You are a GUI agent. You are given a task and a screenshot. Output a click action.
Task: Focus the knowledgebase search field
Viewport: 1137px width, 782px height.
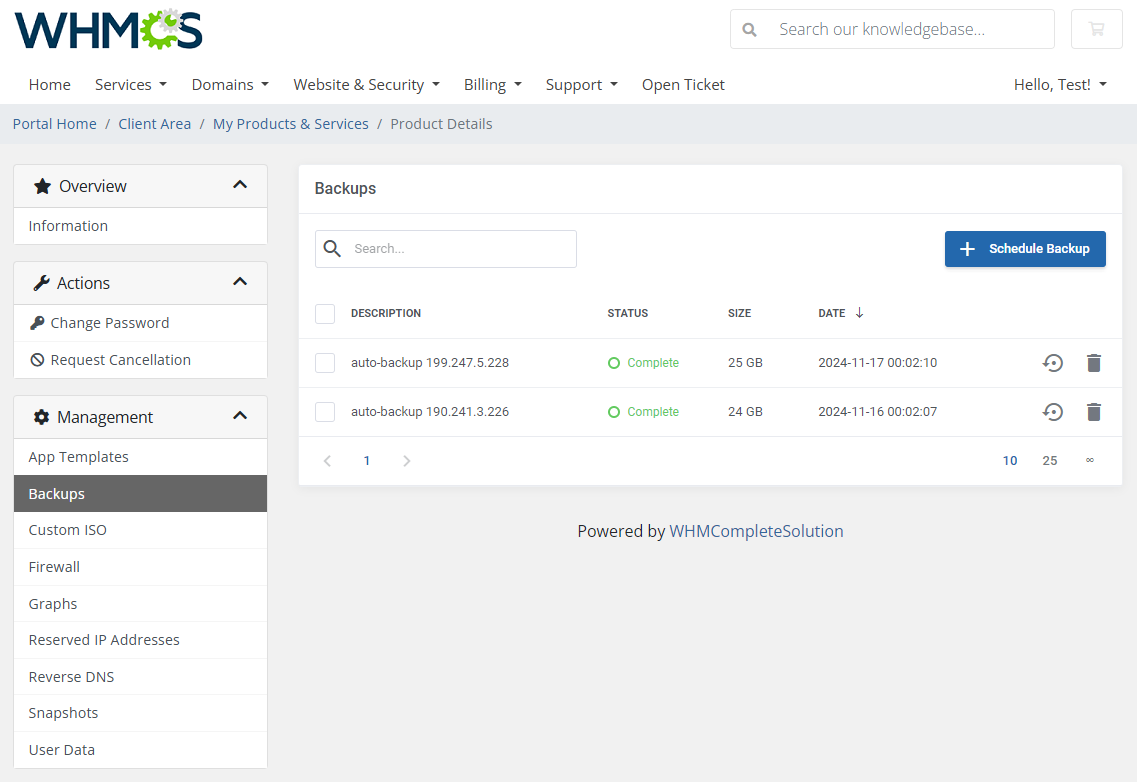pyautogui.click(x=892, y=29)
